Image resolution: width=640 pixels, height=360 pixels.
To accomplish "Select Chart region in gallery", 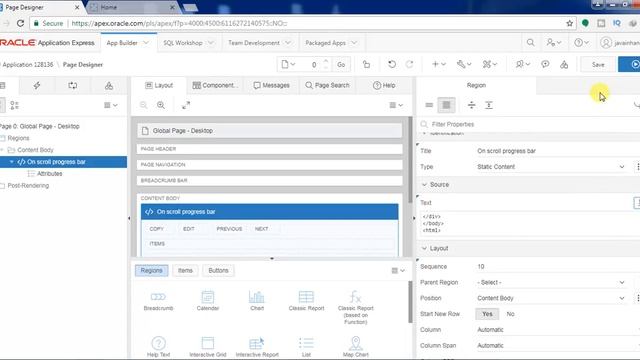I will click(x=257, y=301).
